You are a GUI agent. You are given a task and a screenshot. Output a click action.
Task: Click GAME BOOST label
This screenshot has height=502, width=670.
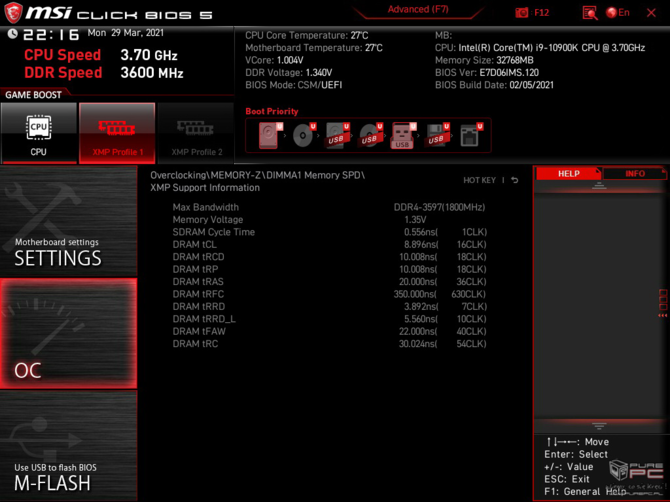[x=33, y=95]
